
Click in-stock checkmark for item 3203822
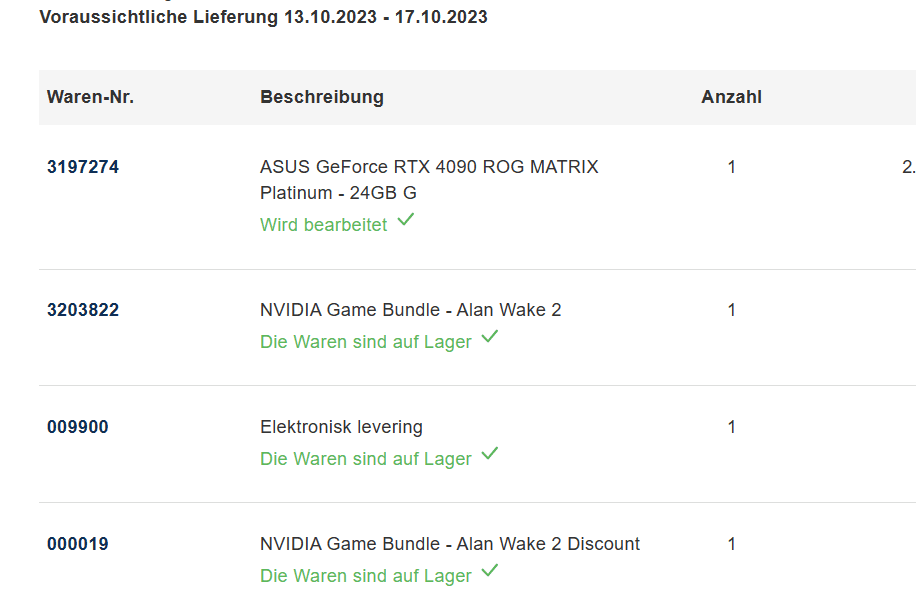(x=489, y=338)
